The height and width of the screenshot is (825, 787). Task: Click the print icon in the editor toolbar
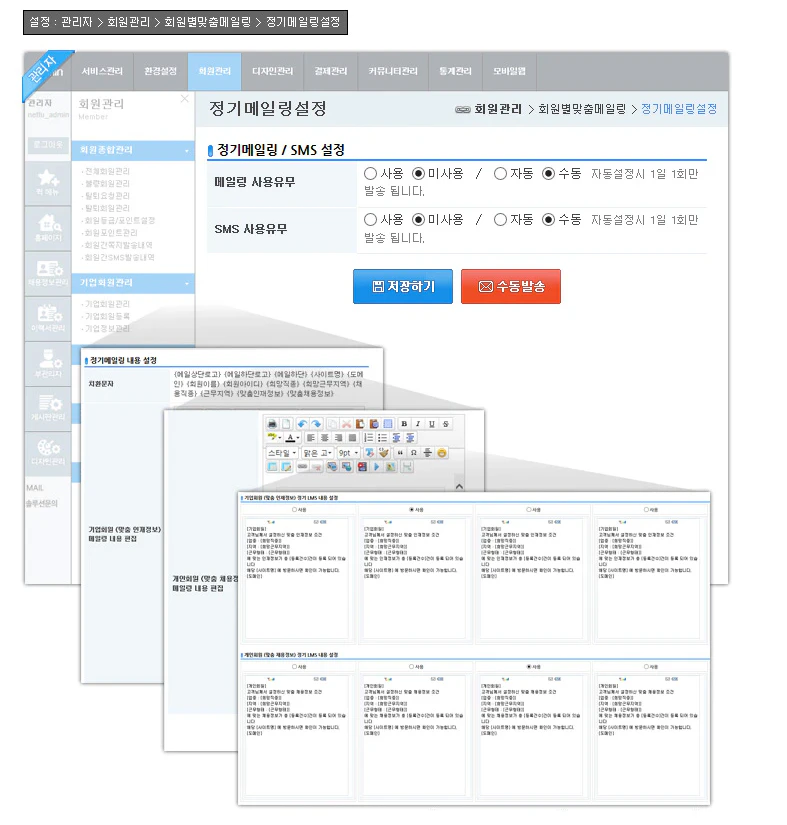point(272,424)
